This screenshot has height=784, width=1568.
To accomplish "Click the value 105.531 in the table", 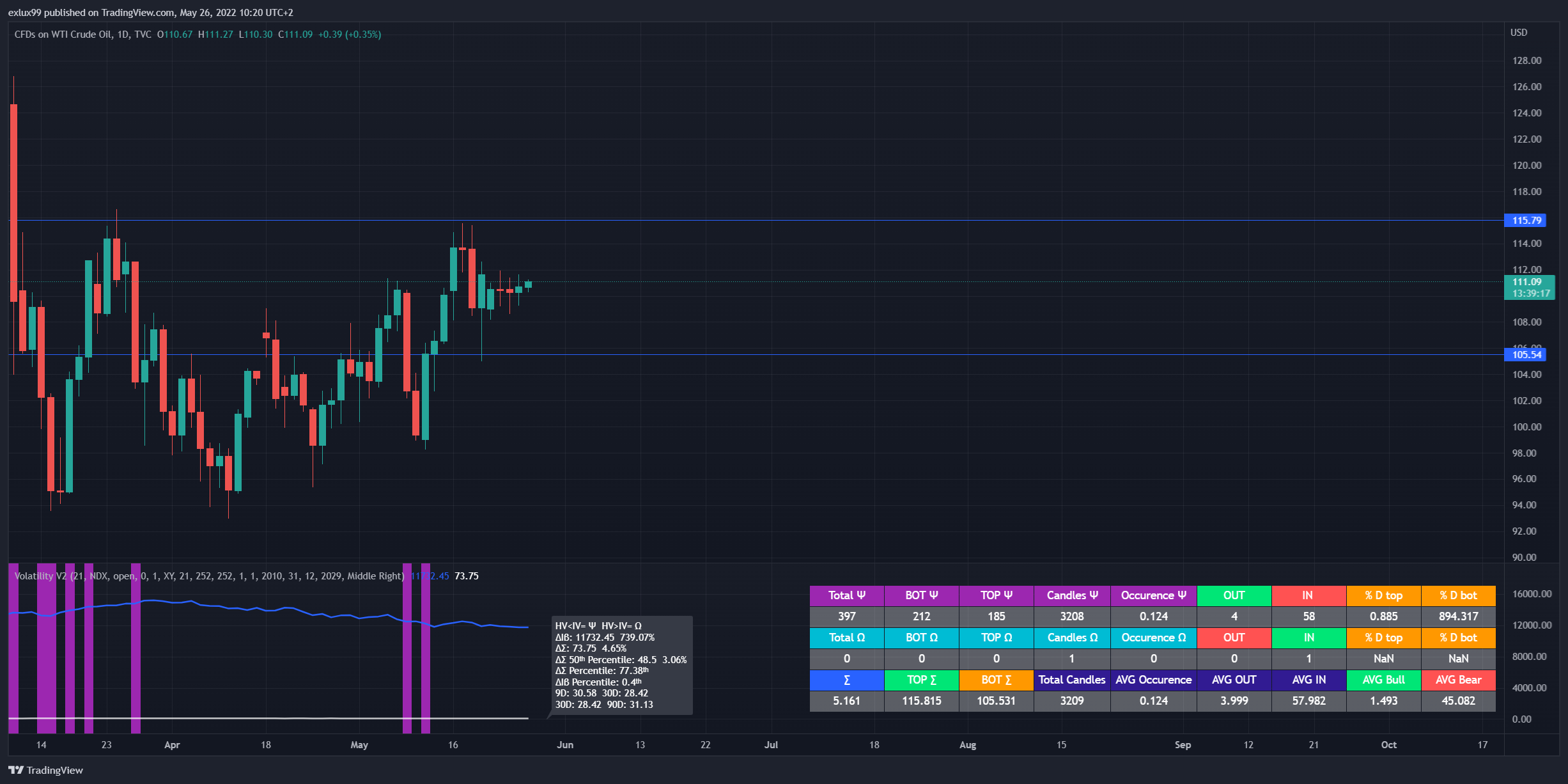I will pyautogui.click(x=997, y=701).
